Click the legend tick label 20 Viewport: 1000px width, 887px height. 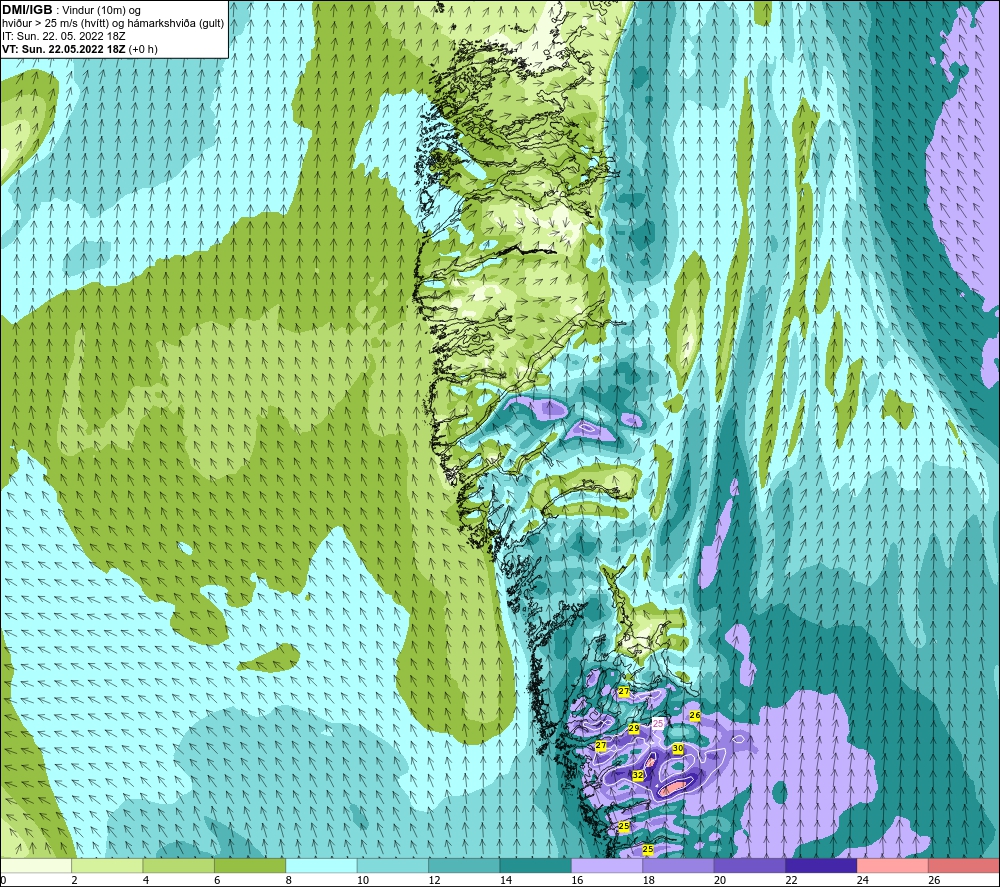720,880
